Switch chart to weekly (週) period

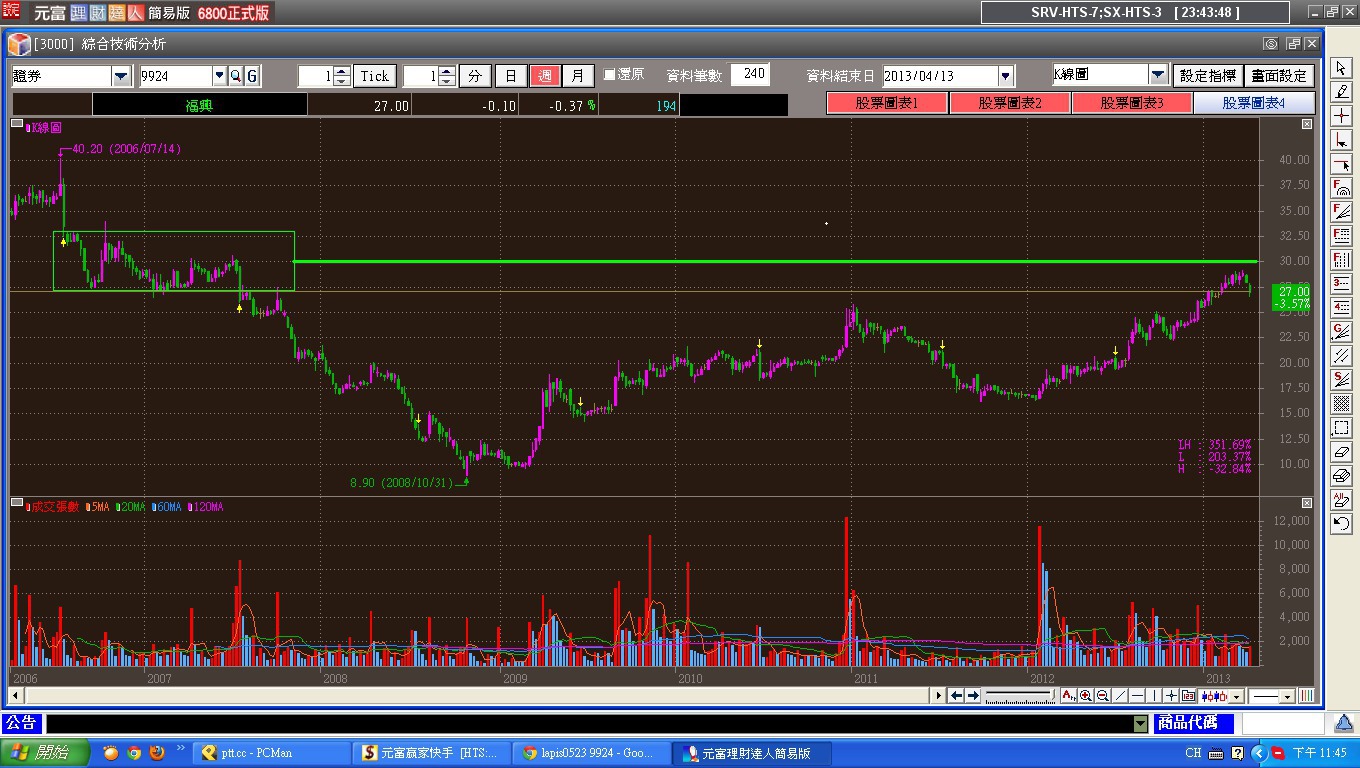(x=545, y=76)
